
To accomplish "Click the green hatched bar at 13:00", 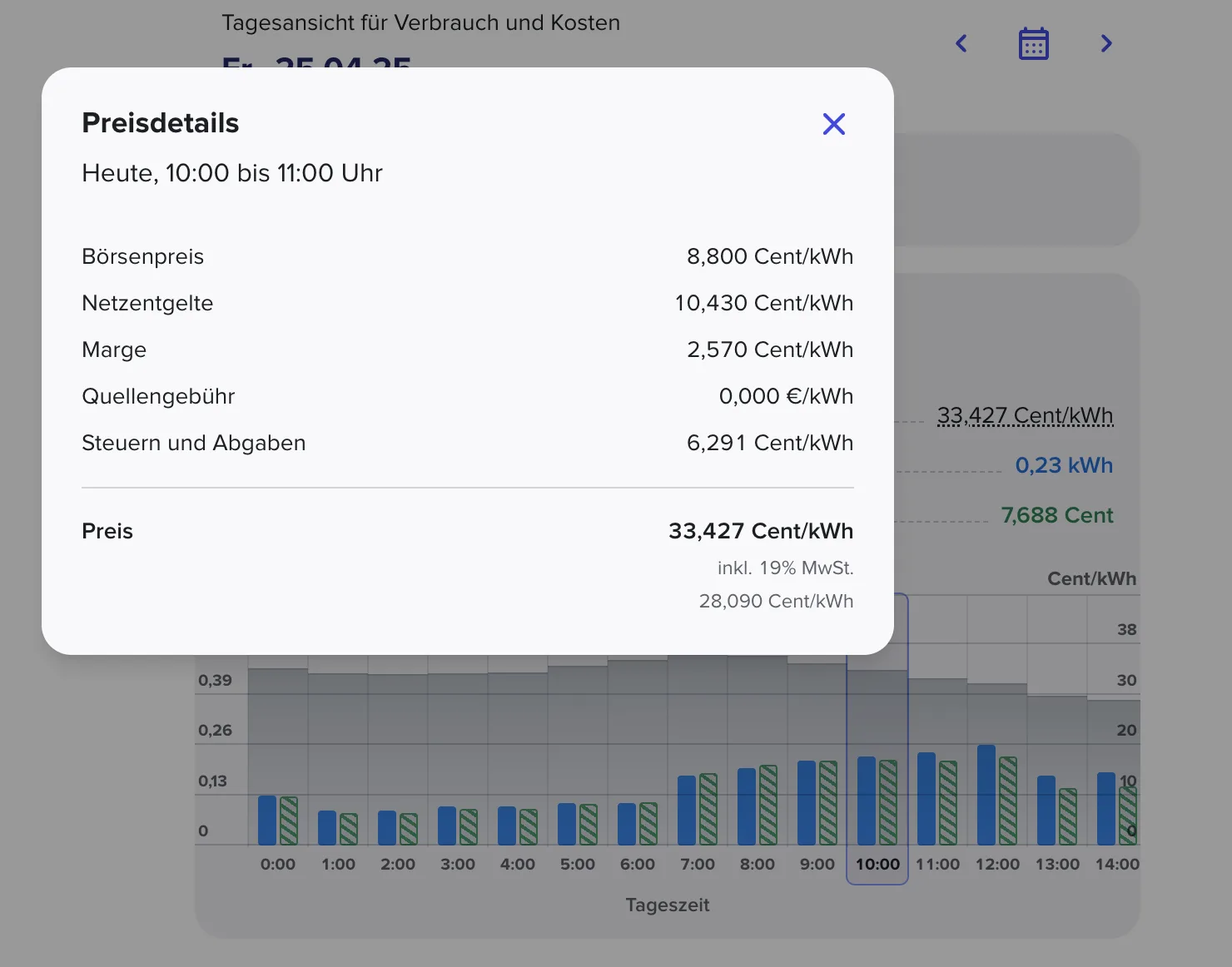I will pos(1068,816).
